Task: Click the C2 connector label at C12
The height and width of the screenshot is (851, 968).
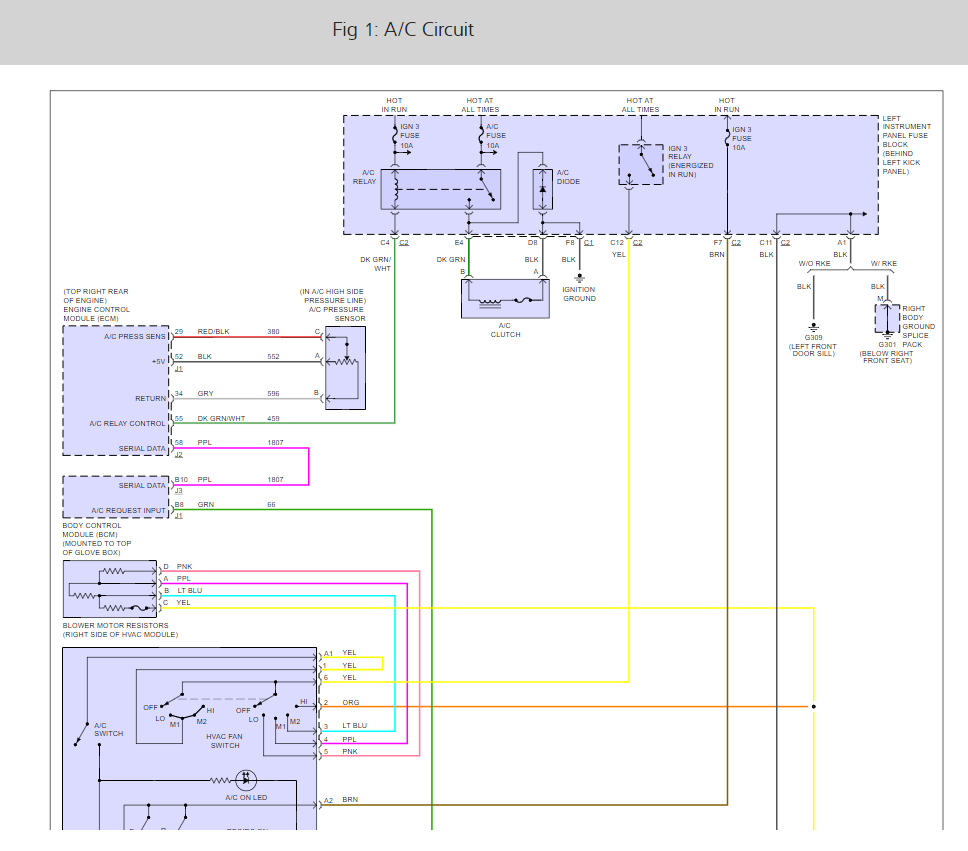Action: pyautogui.click(x=638, y=243)
